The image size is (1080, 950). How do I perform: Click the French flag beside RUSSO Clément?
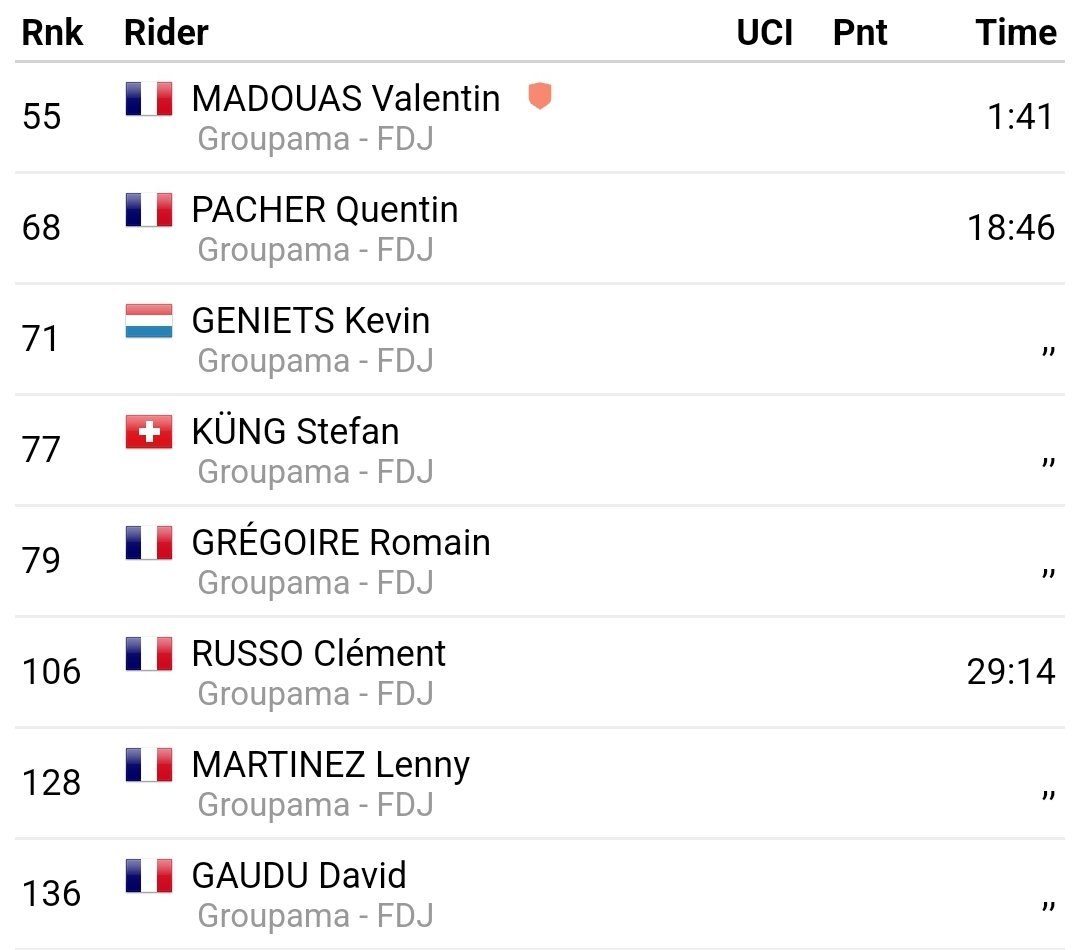tap(149, 653)
